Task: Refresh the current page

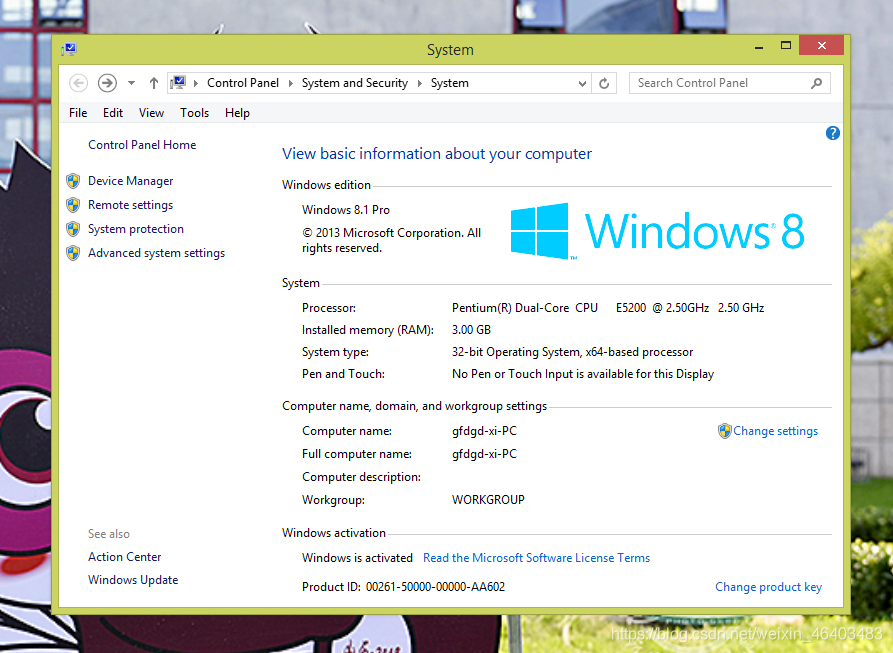Action: tap(604, 83)
